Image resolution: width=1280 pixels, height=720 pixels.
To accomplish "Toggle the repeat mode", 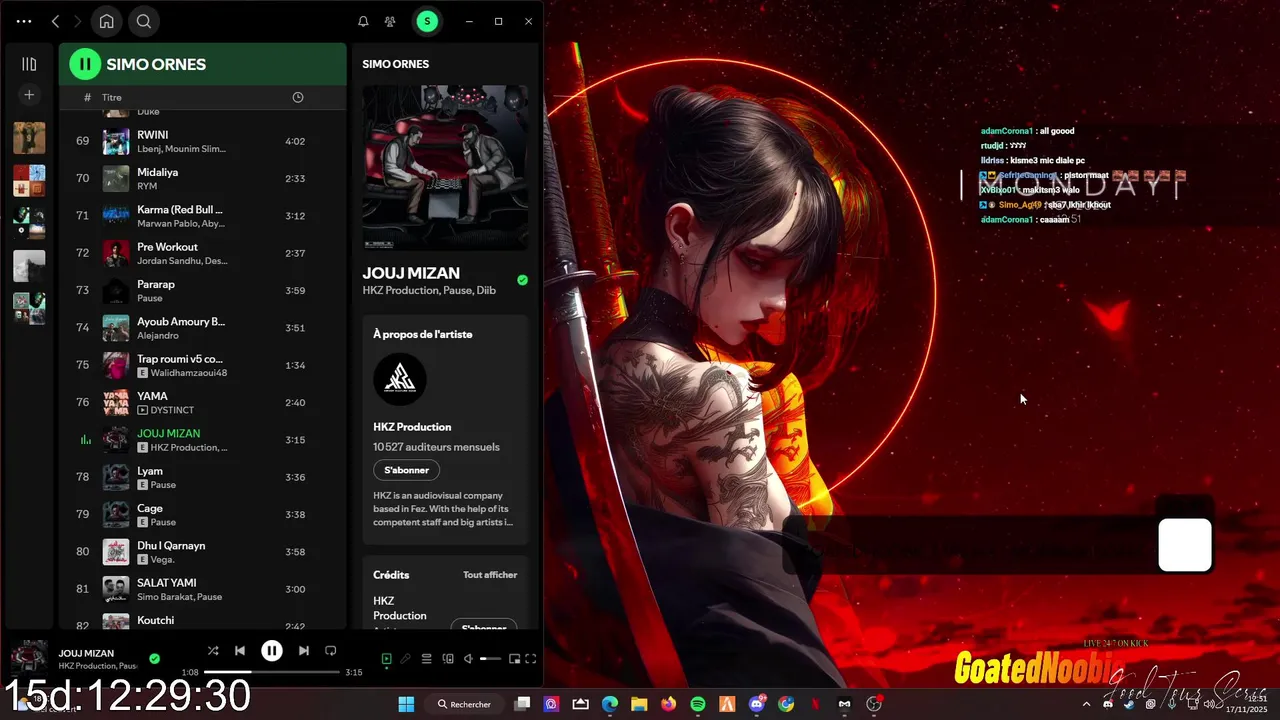I will [331, 650].
